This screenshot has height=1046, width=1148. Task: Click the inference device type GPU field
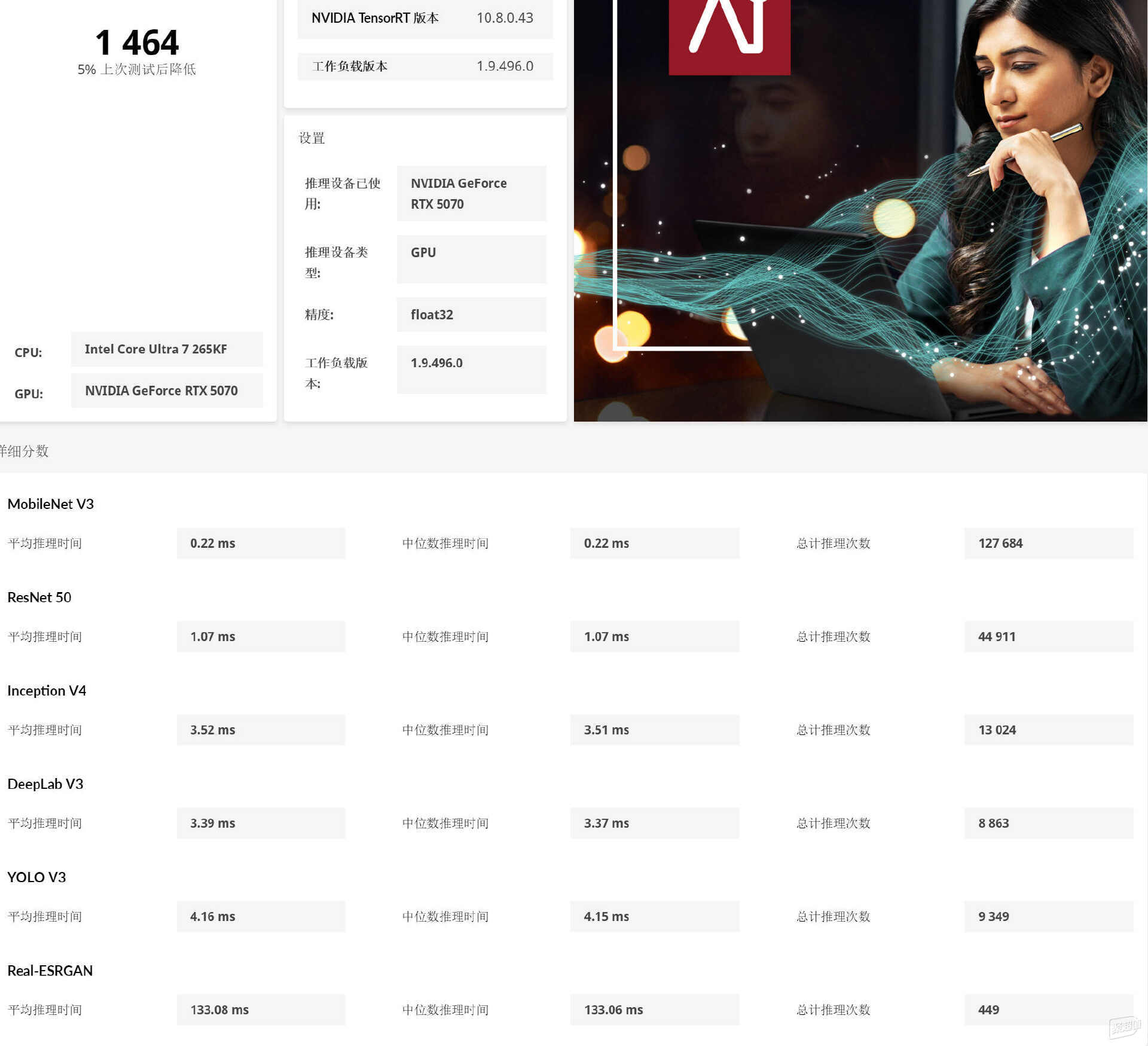(x=471, y=259)
